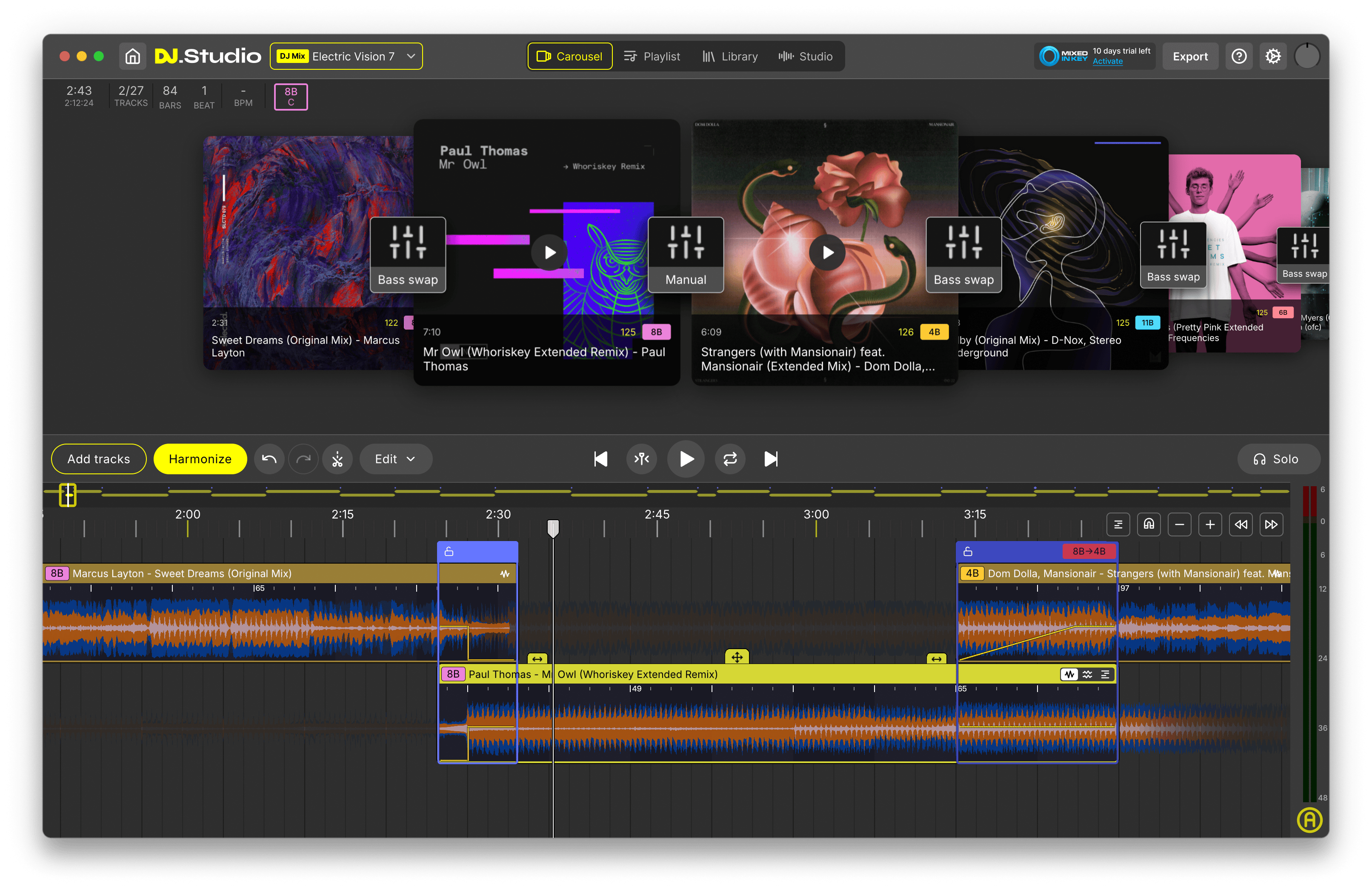Go to the DJ.Studio home screen
Image resolution: width=1372 pixels, height=889 pixels.
pyautogui.click(x=133, y=57)
